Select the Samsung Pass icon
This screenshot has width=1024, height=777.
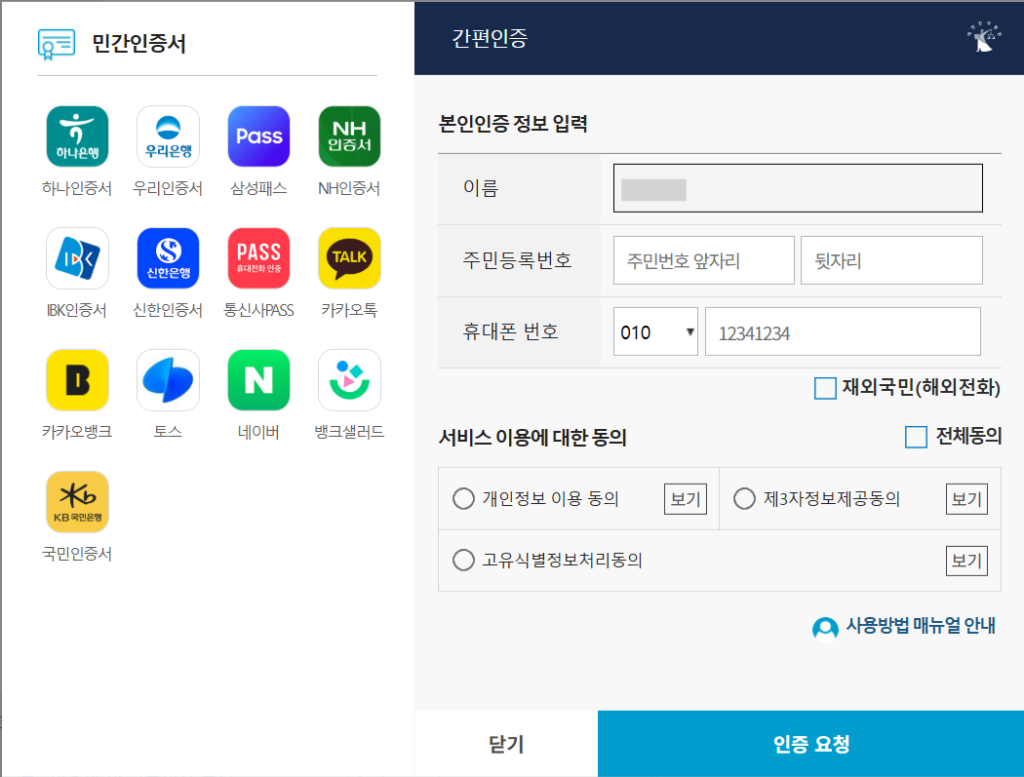pyautogui.click(x=259, y=136)
